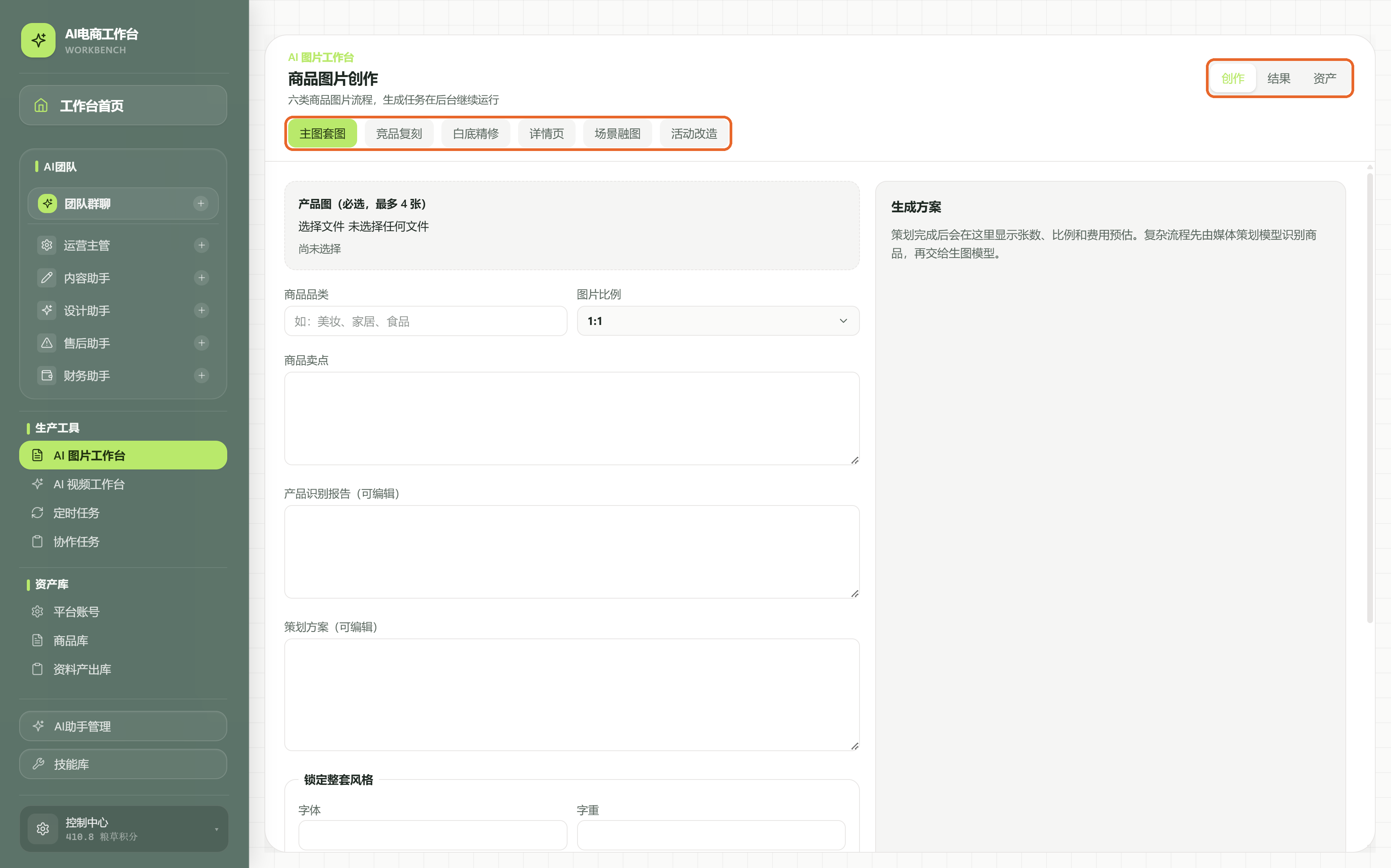Click the warning triangle icon beside 售后助手
This screenshot has height=868, width=1391.
pos(47,343)
